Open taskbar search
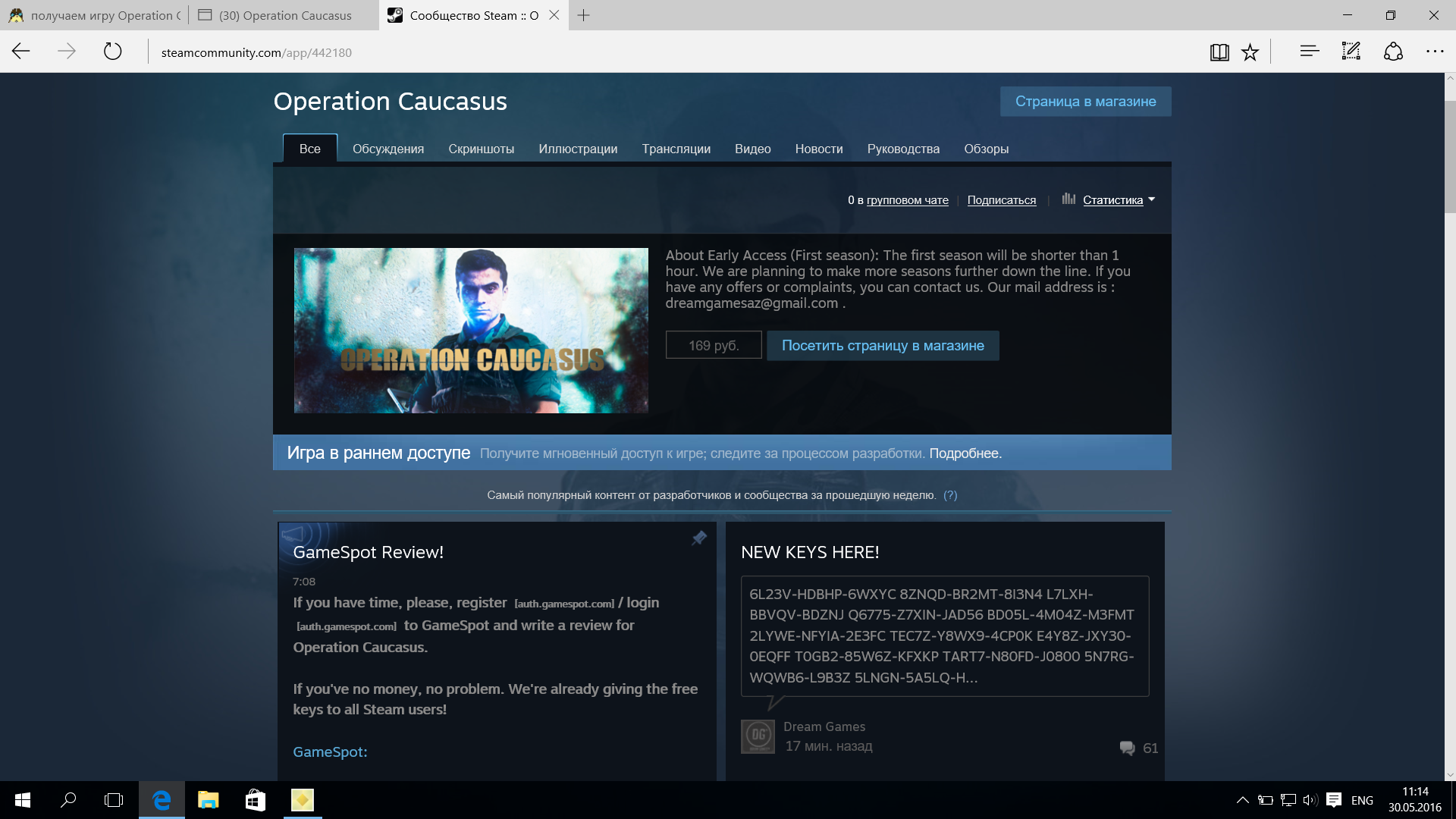The width and height of the screenshot is (1456, 819). (x=68, y=800)
